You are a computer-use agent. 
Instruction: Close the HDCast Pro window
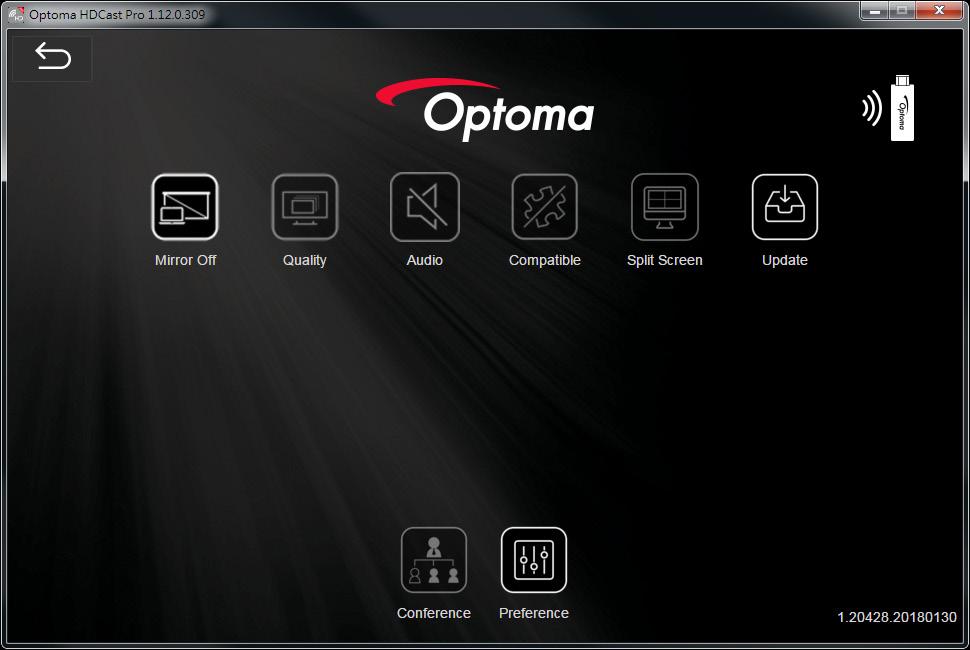point(939,11)
